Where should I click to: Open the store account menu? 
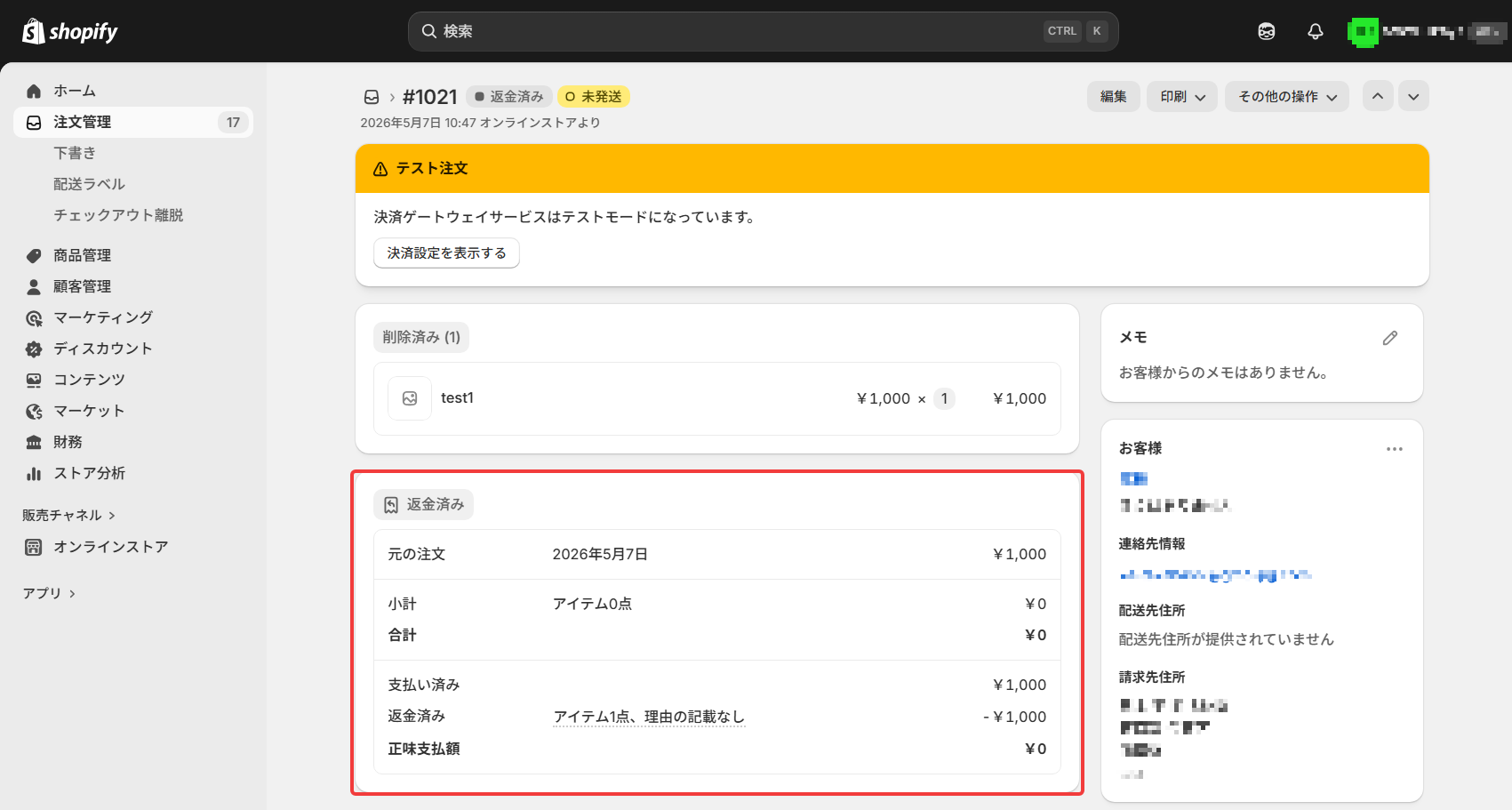tap(1428, 31)
